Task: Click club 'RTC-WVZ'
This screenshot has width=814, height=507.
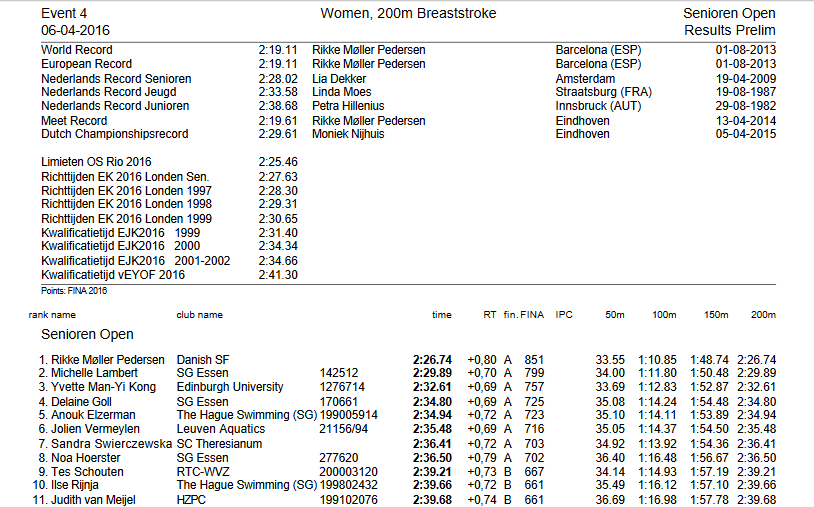Action: pos(203,472)
